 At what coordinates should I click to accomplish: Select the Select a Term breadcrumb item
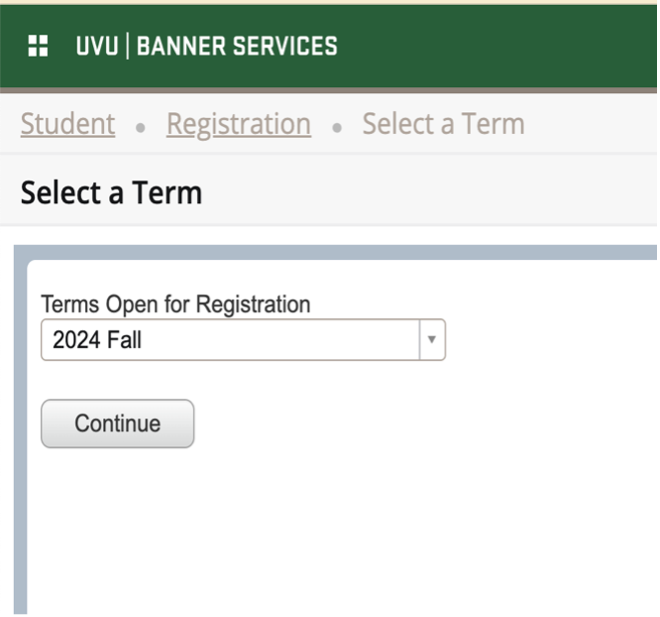(443, 124)
